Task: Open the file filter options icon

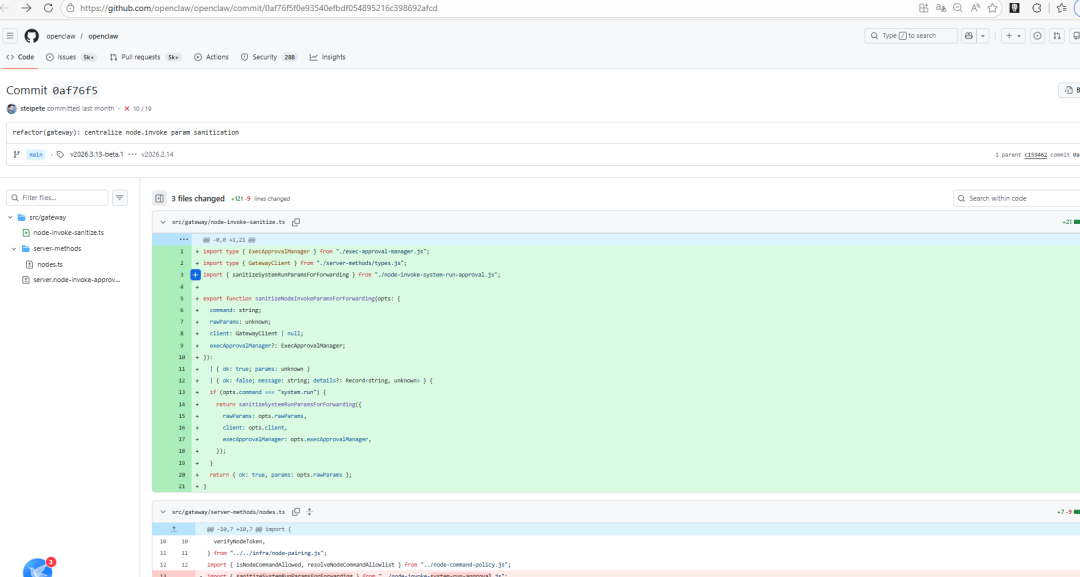Action: point(120,198)
